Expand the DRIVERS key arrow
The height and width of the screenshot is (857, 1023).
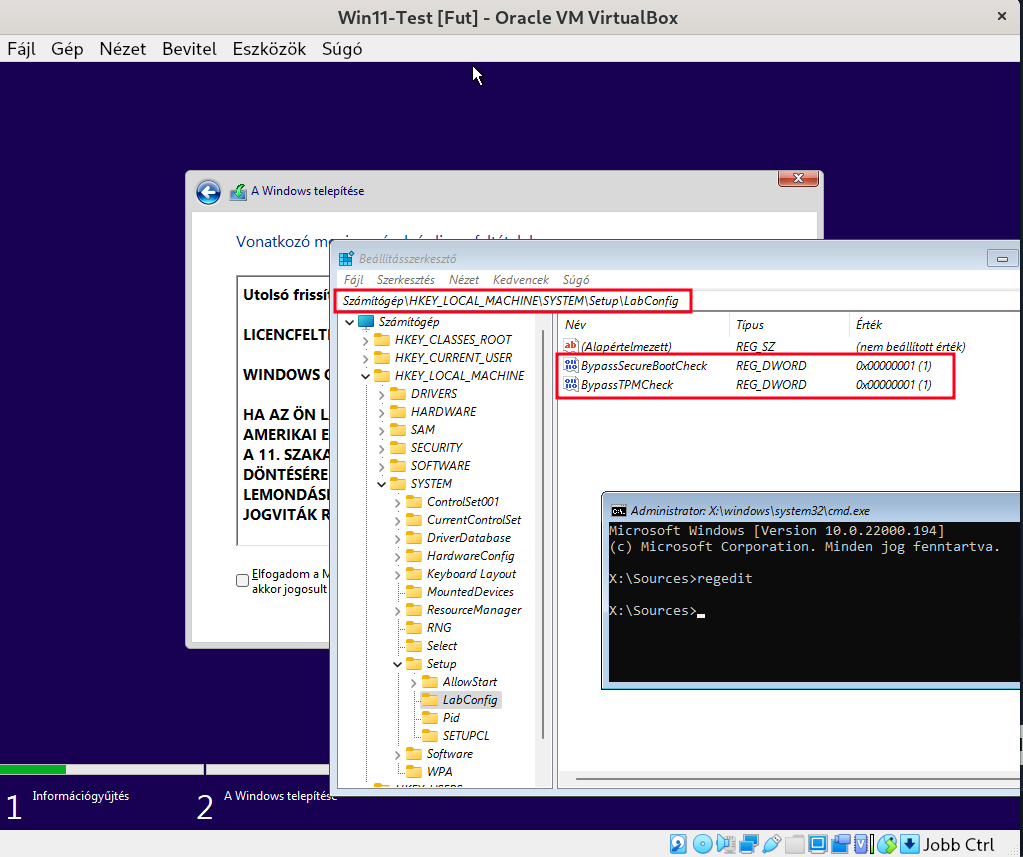(382, 394)
